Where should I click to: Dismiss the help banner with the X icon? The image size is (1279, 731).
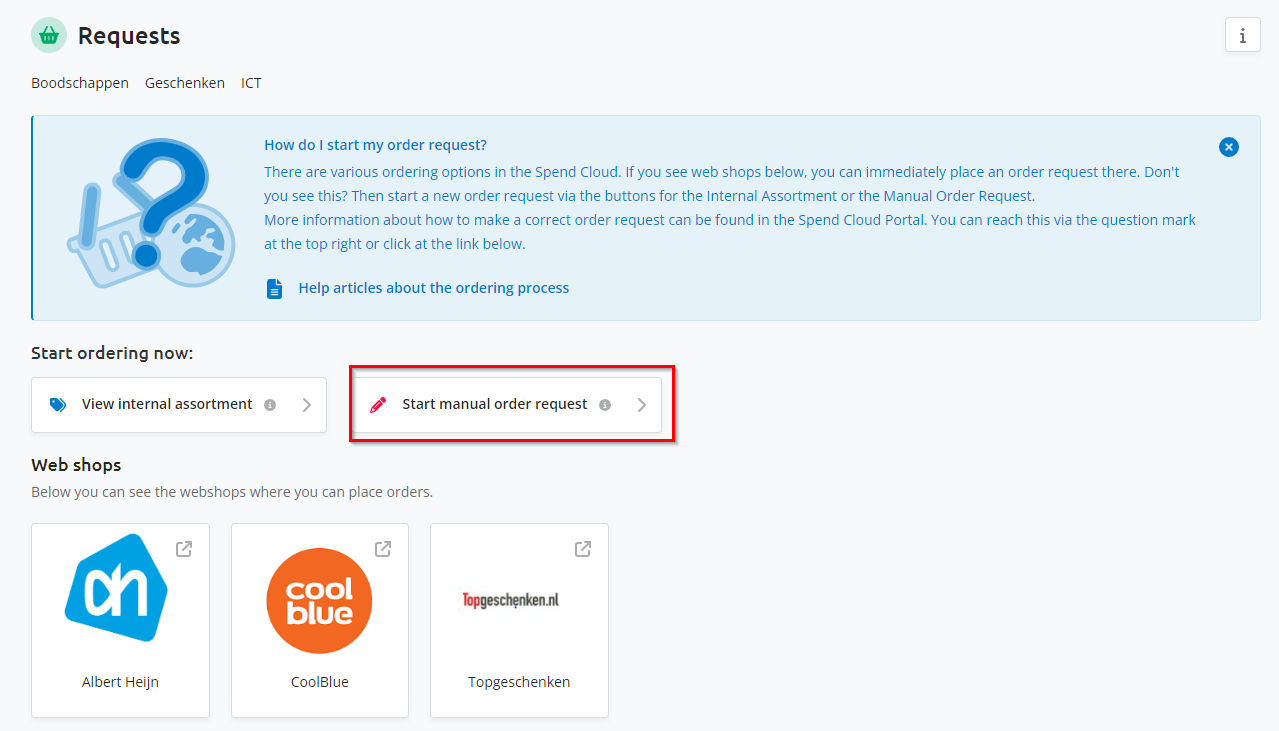(x=1229, y=147)
